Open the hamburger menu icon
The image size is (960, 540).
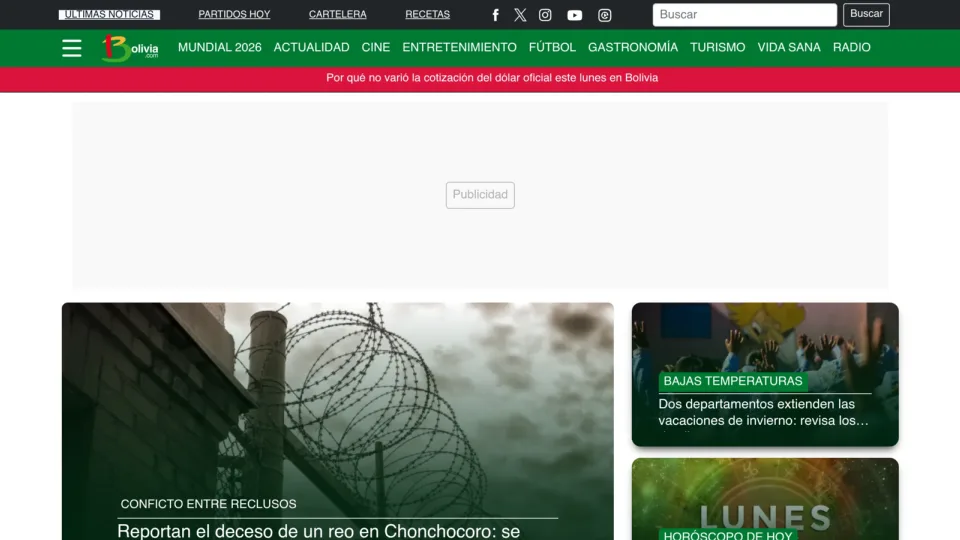[72, 48]
